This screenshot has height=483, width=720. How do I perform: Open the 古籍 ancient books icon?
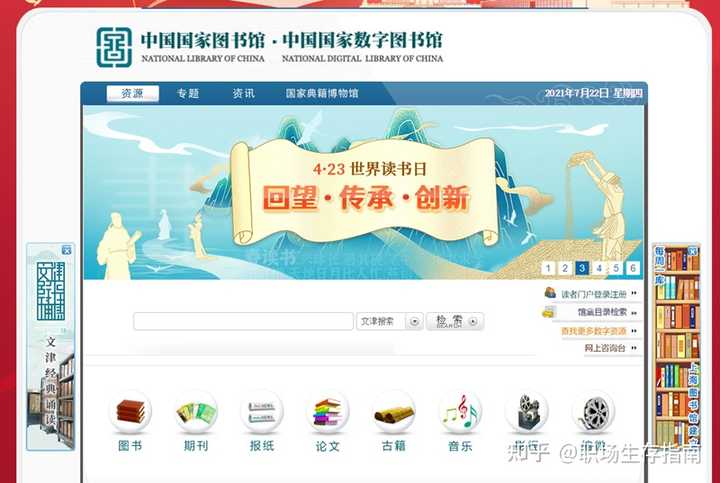(x=394, y=412)
